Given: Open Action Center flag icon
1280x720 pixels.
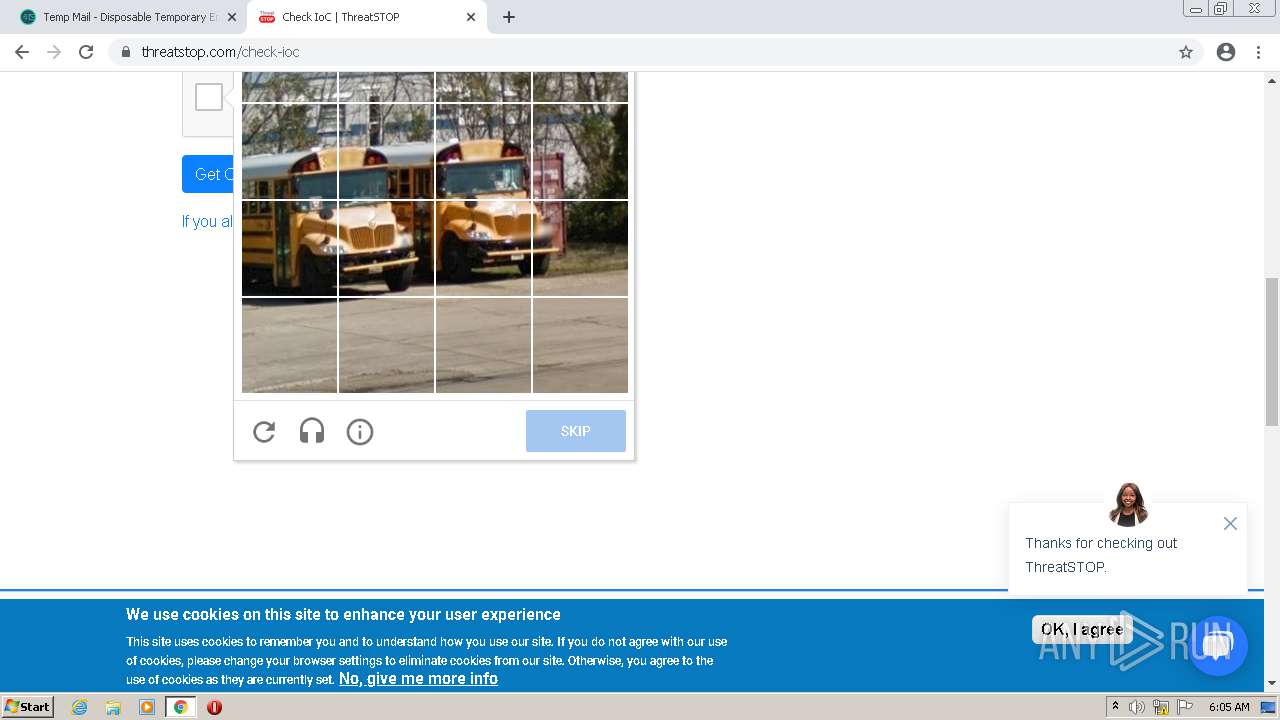Looking at the screenshot, I should tap(1185, 707).
